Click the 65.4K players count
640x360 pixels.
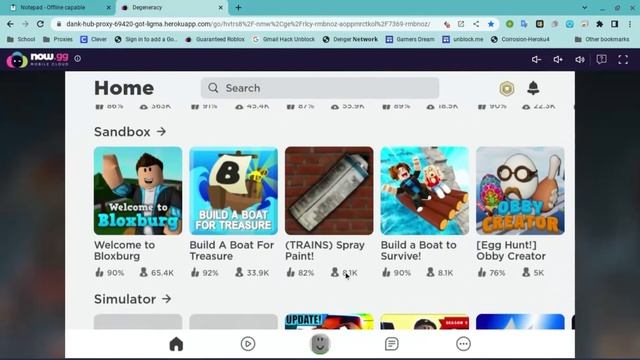coord(157,272)
